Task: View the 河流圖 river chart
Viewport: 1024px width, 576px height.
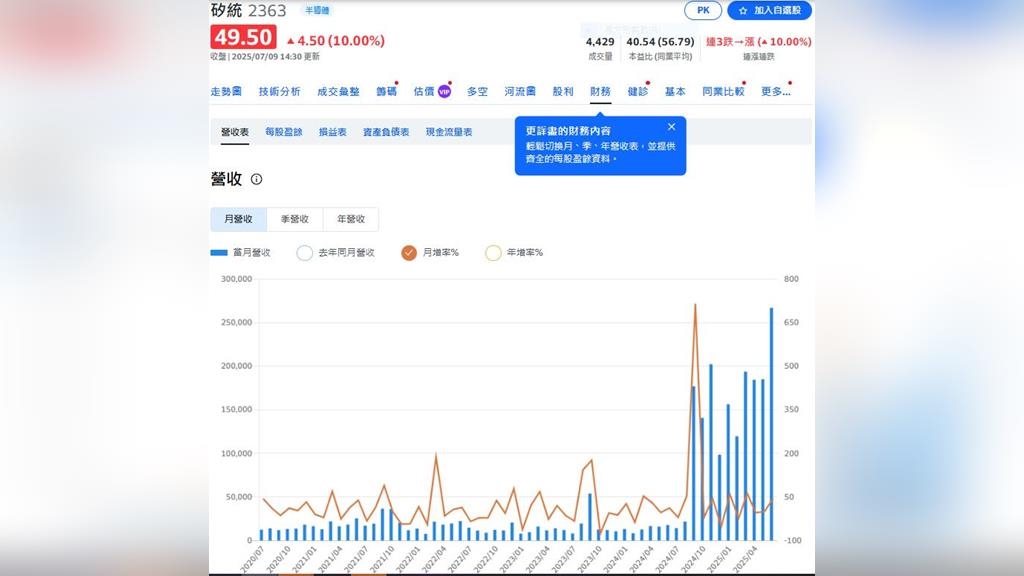Action: [x=520, y=91]
